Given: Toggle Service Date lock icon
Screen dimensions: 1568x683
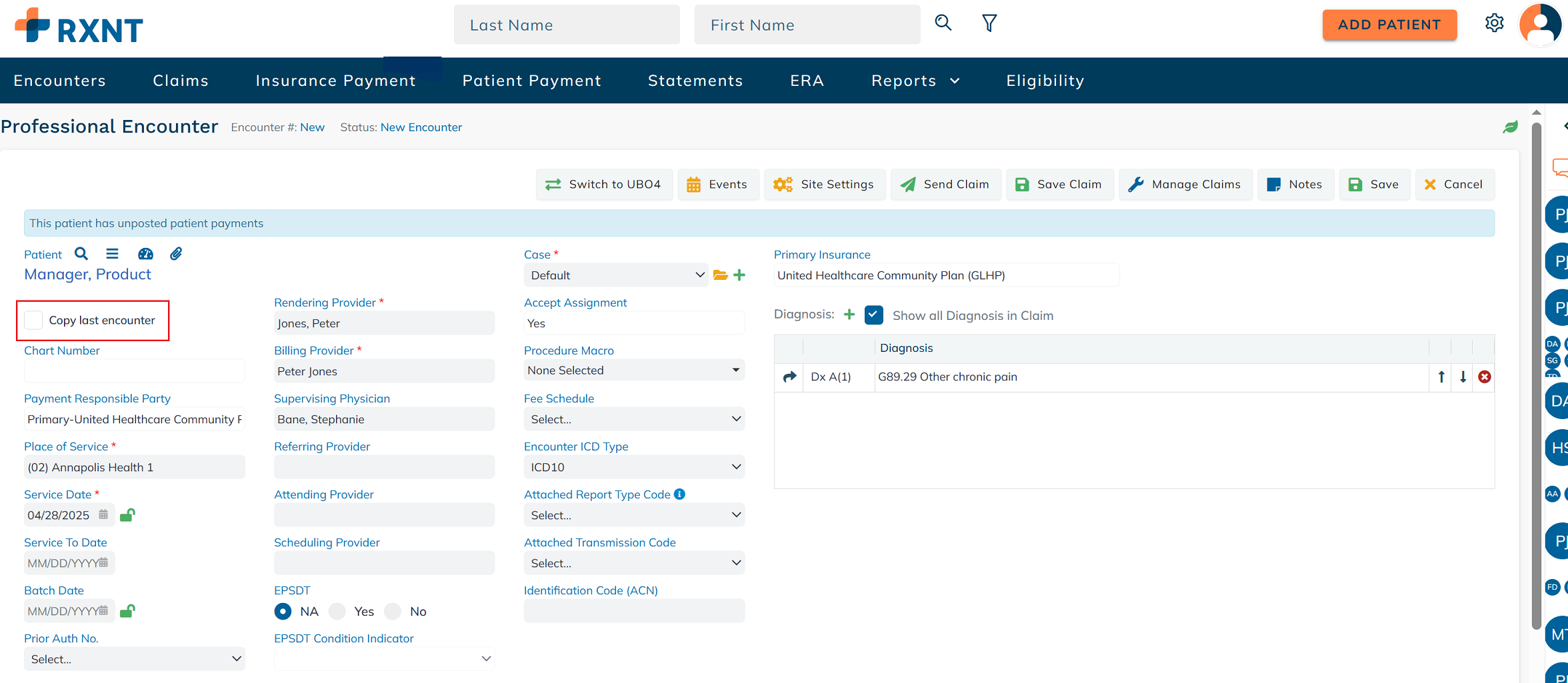Looking at the screenshot, I should click(127, 515).
